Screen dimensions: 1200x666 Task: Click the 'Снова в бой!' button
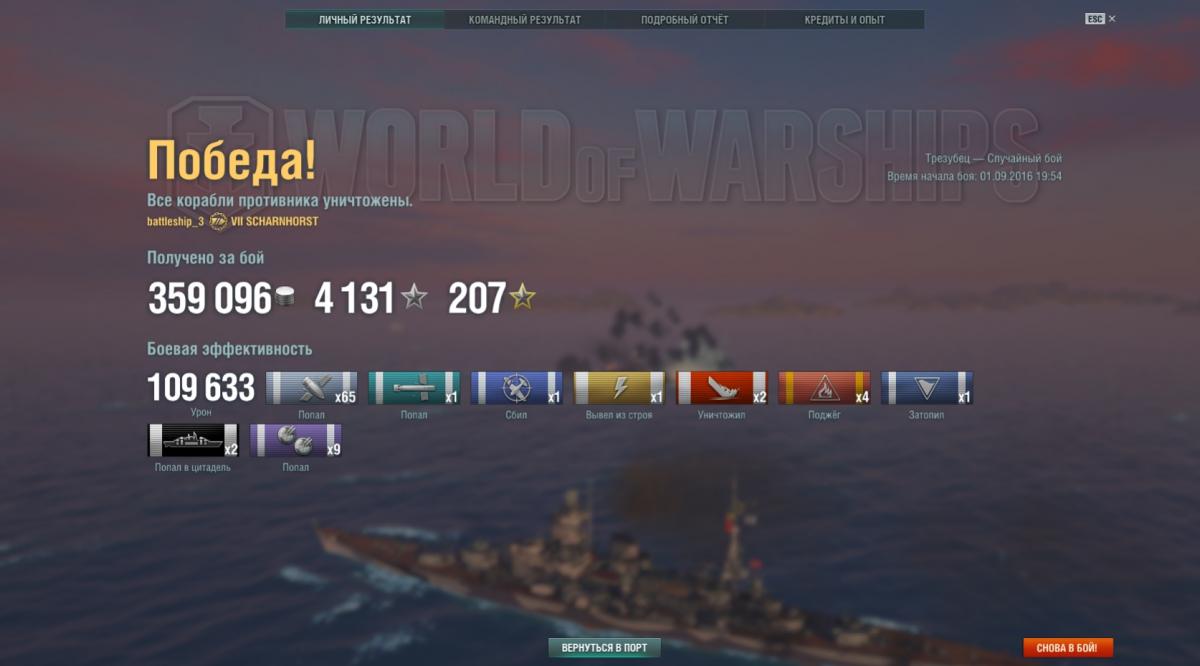pyautogui.click(x=1068, y=648)
